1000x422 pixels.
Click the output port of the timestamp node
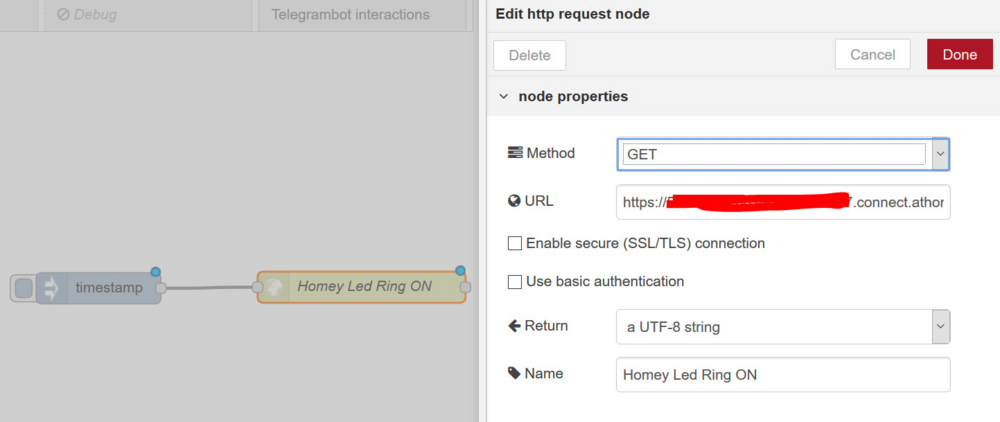pos(161,288)
